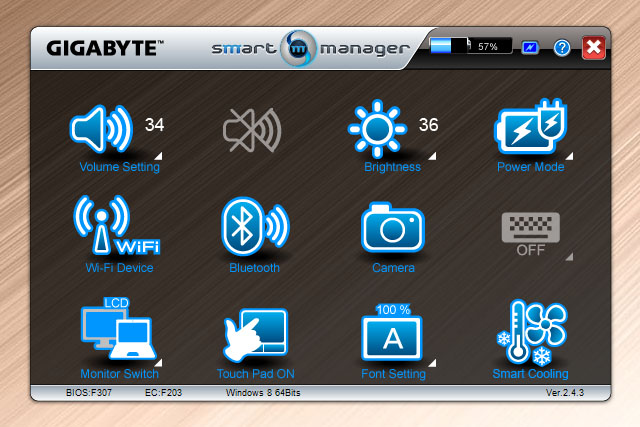Click the GIGABYTE brand logo

(105, 48)
